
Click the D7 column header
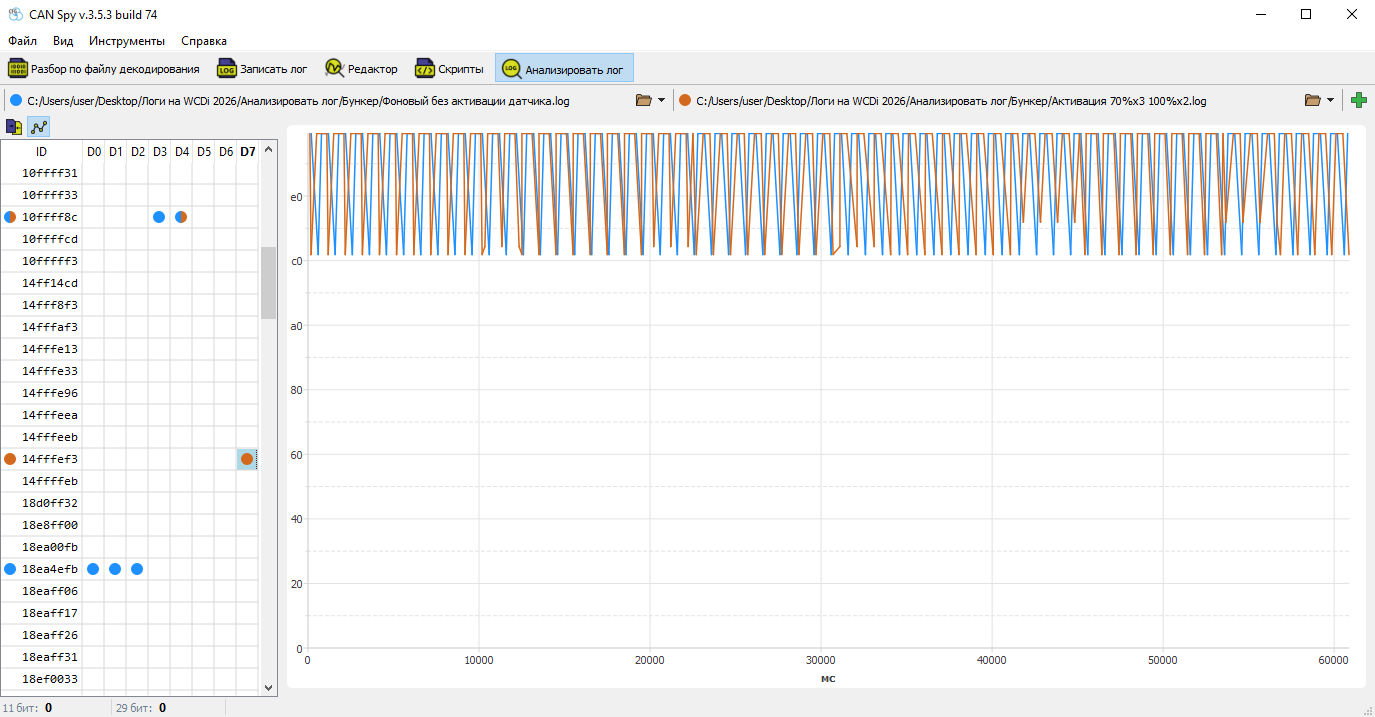click(x=248, y=152)
